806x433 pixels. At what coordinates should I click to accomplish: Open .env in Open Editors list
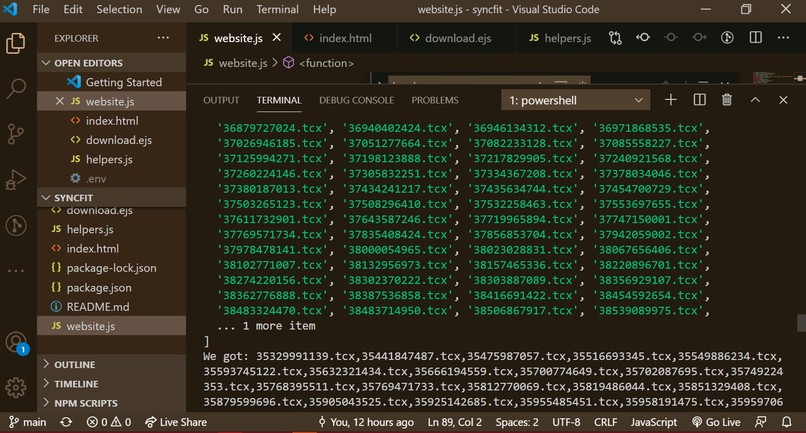pos(112,178)
